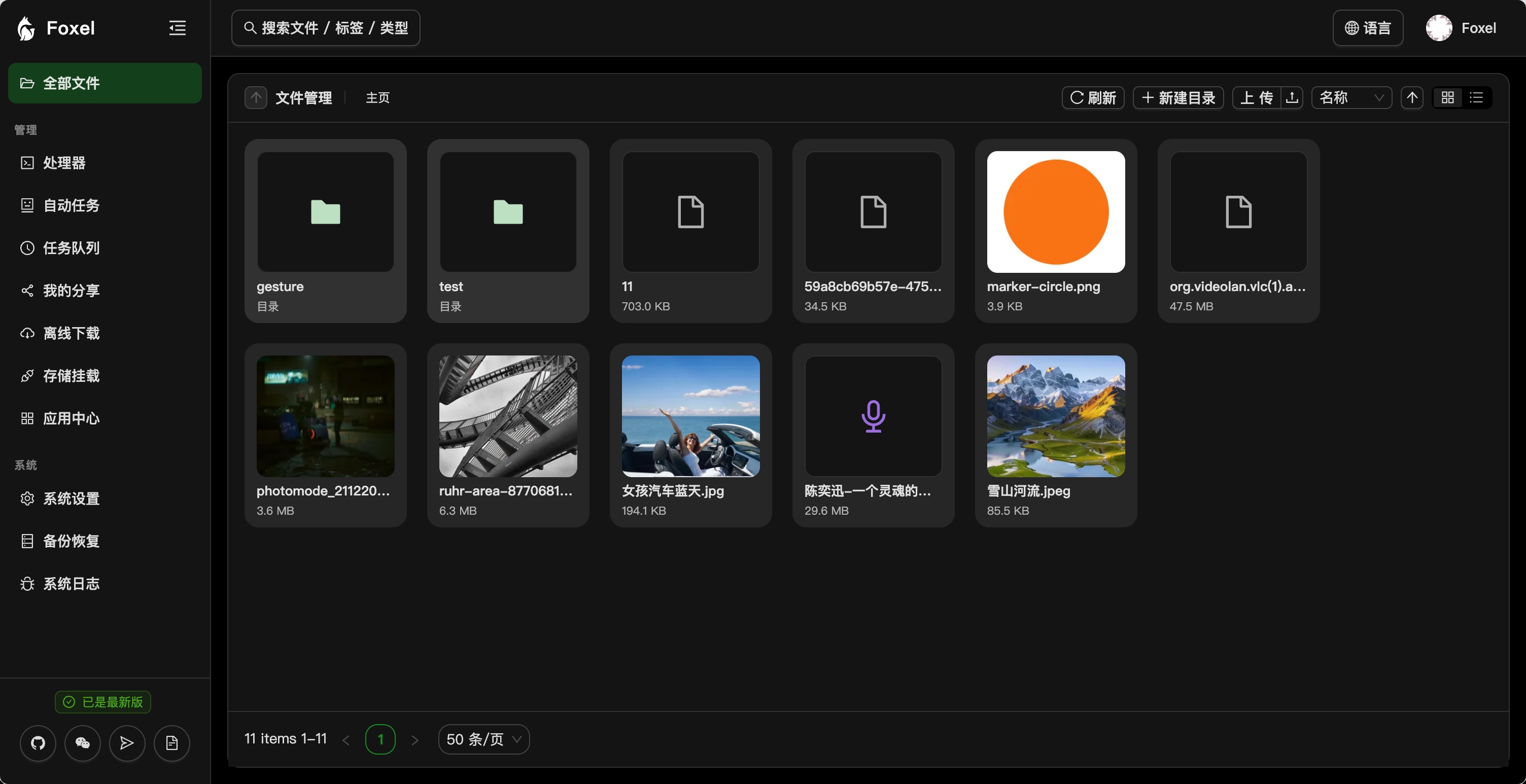Click the 文件管理 title text
The width and height of the screenshot is (1526, 784).
[x=304, y=98]
